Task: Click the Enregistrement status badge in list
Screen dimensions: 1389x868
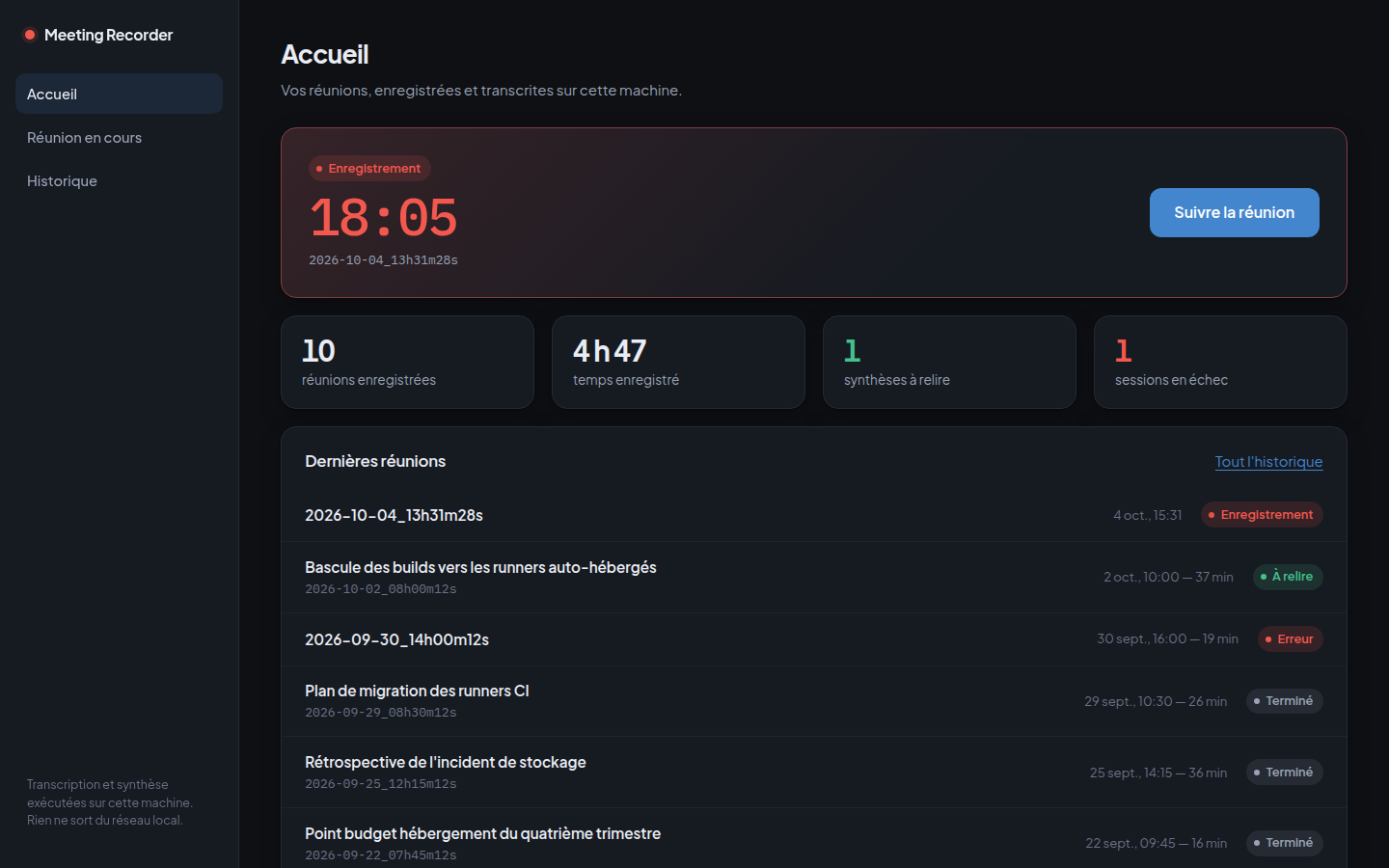Action: [x=1262, y=515]
